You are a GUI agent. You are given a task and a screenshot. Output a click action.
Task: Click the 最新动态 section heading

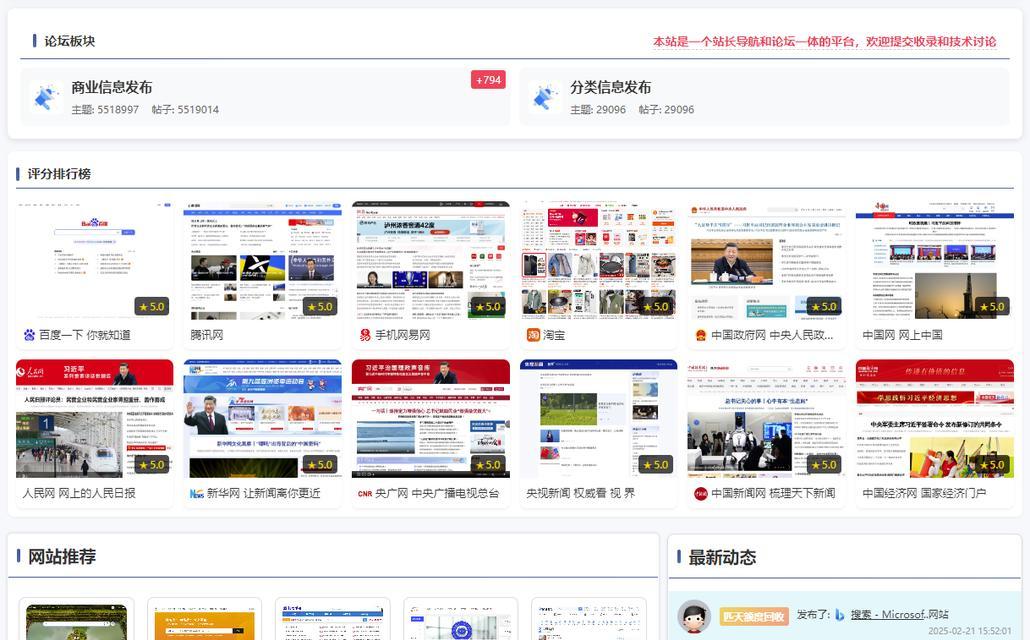click(x=722, y=558)
